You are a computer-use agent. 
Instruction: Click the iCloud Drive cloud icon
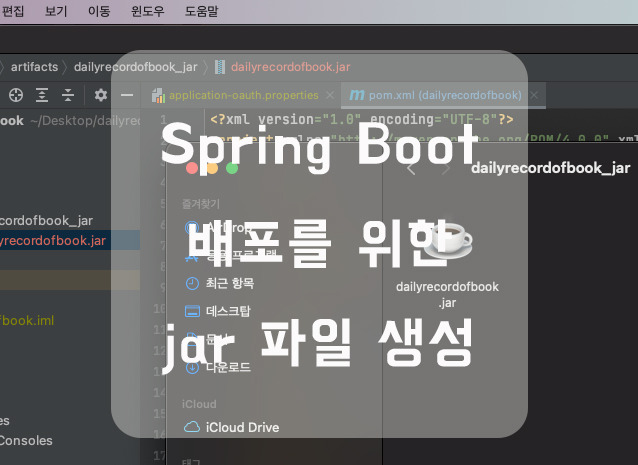[x=192, y=427]
